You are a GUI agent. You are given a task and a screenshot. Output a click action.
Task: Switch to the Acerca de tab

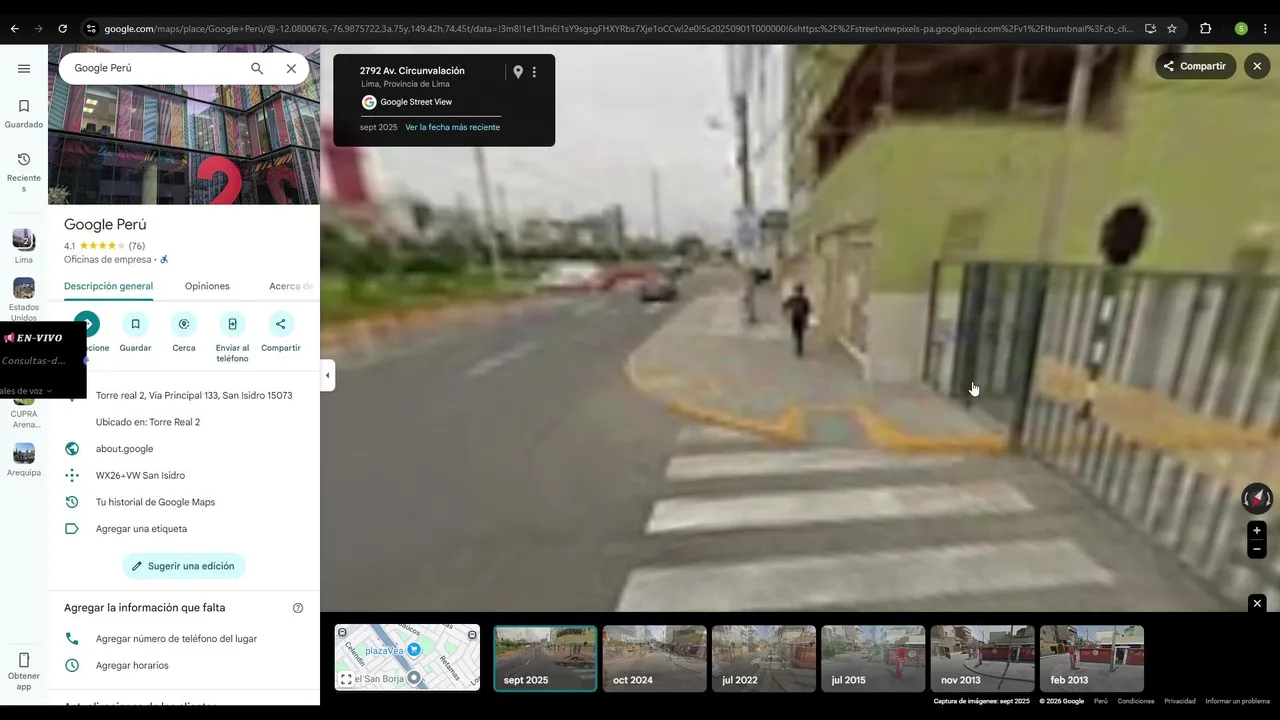[291, 286]
